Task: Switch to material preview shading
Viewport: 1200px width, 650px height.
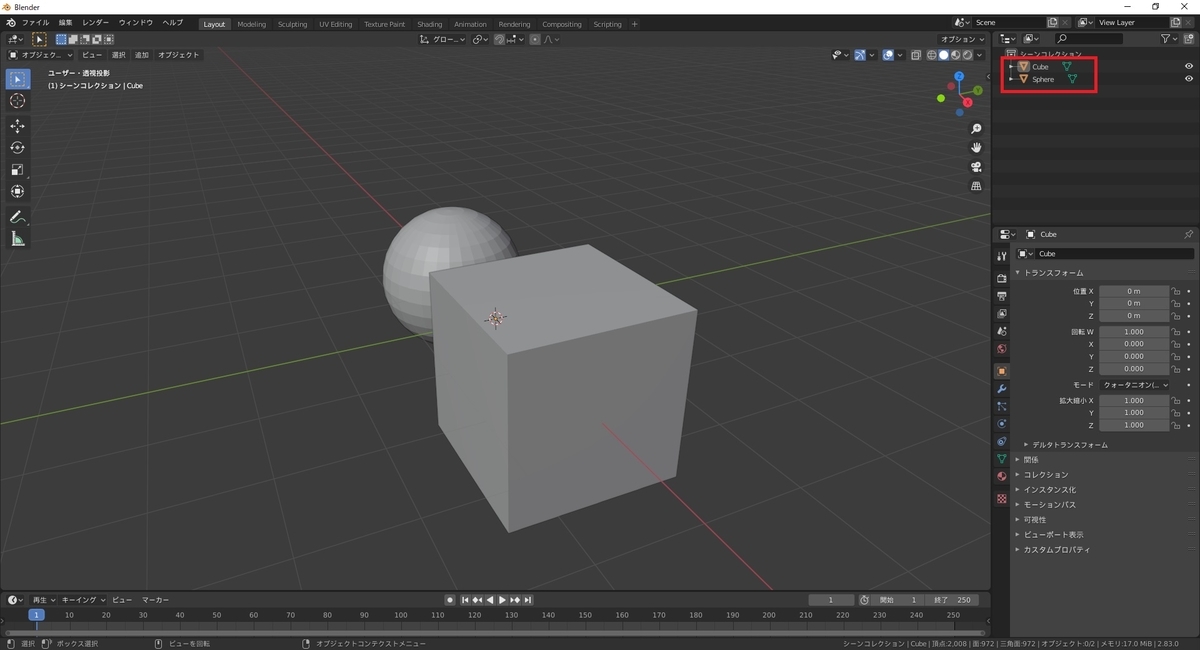Action: click(x=956, y=55)
